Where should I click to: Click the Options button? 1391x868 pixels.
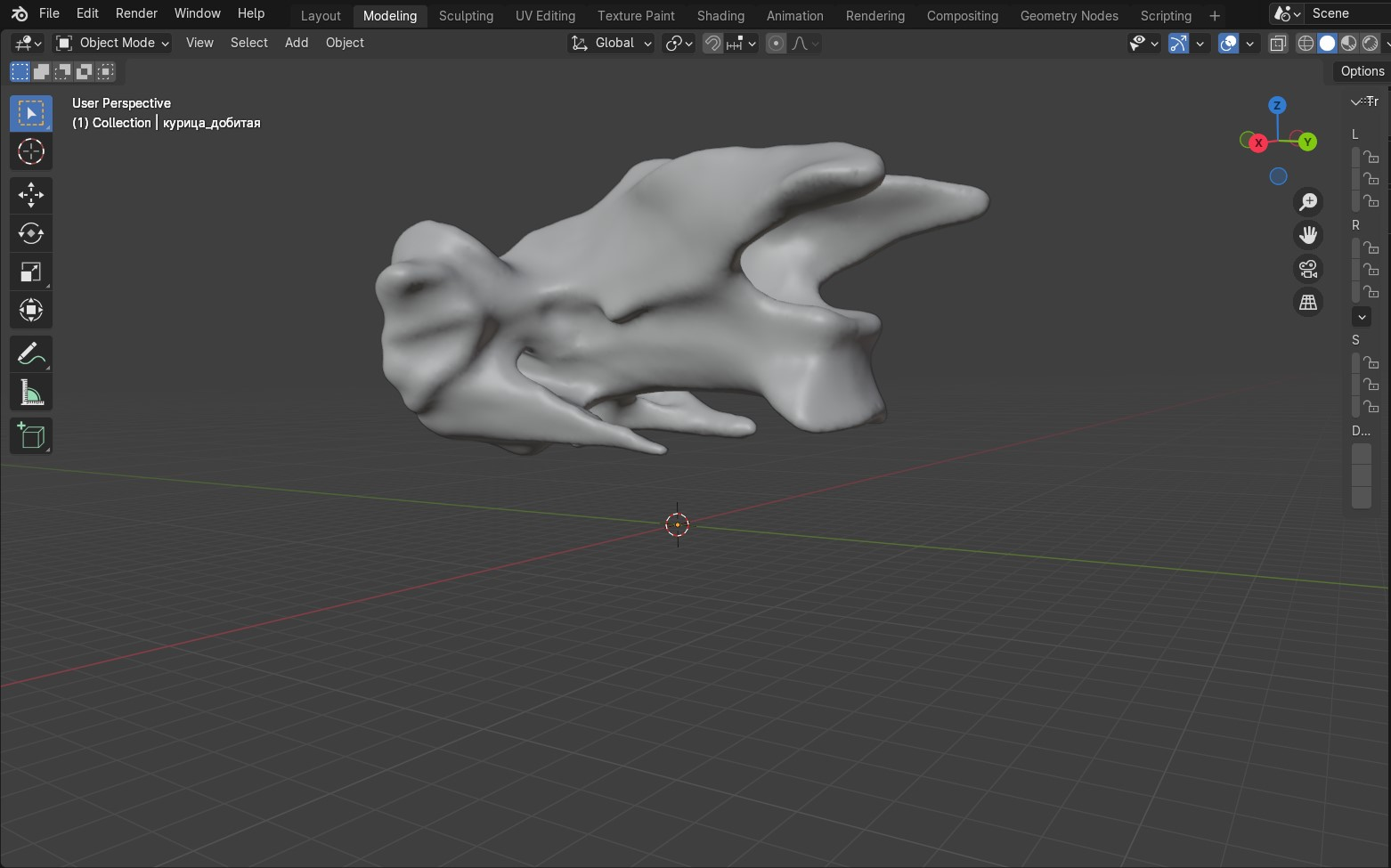pos(1362,71)
